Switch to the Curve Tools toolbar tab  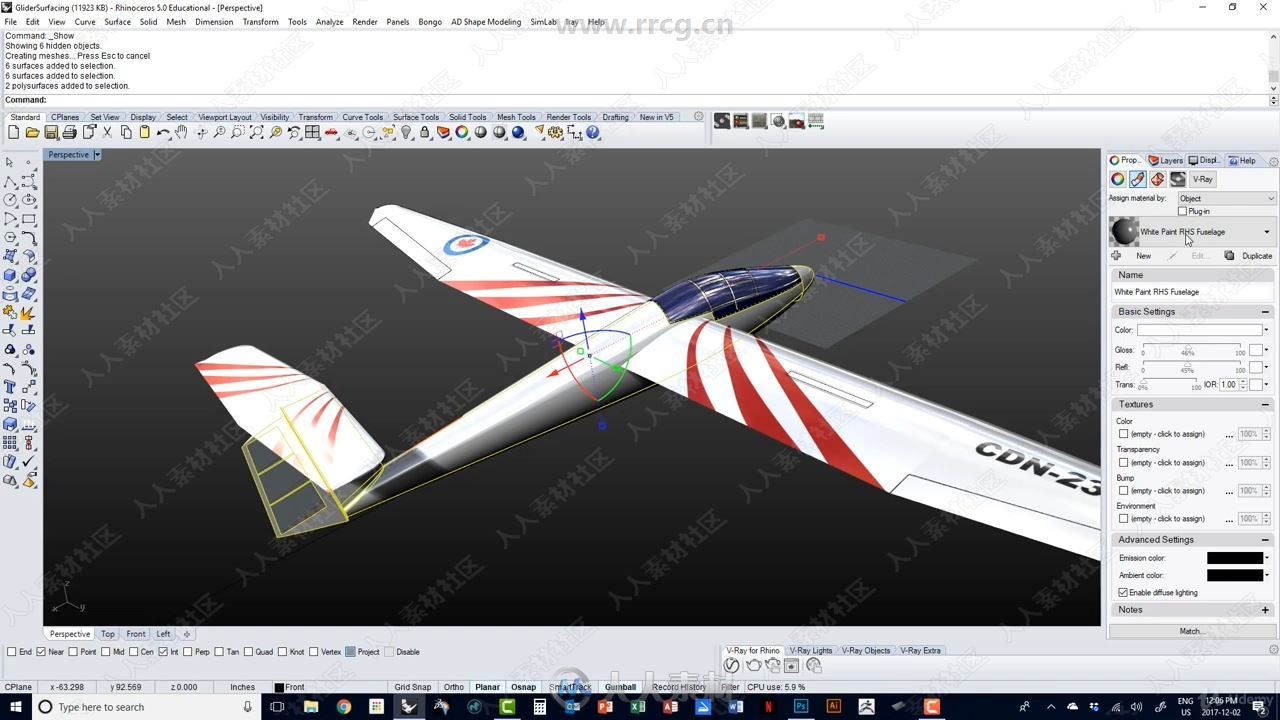coord(362,117)
